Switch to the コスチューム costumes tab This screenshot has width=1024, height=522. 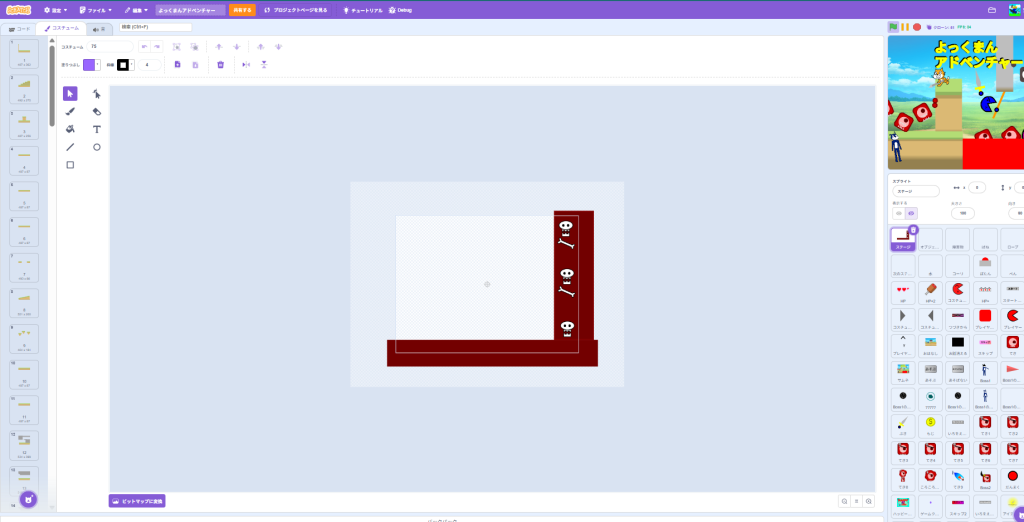pos(61,29)
